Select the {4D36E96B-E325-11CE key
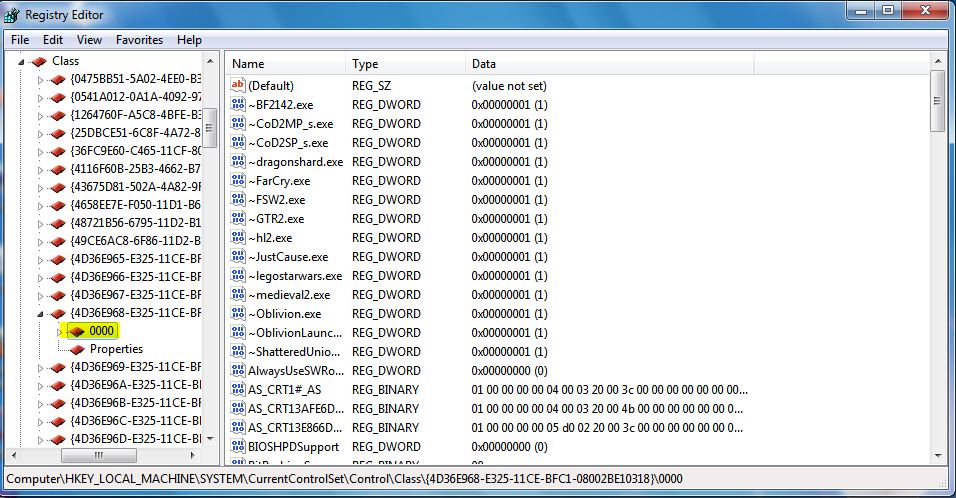The image size is (956, 498). pyautogui.click(x=135, y=403)
